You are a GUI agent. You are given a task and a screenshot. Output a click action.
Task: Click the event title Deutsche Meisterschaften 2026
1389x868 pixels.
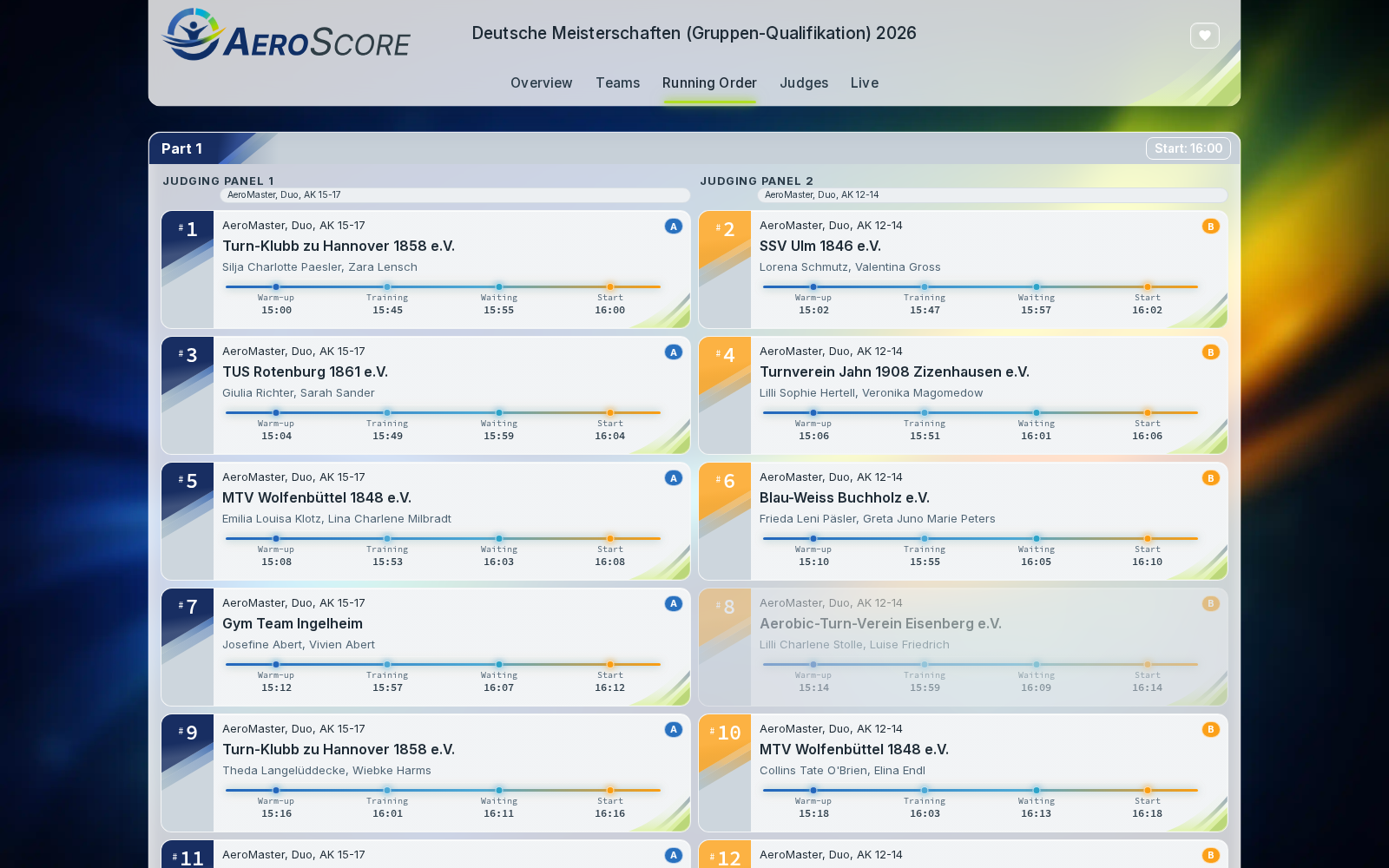point(694,33)
